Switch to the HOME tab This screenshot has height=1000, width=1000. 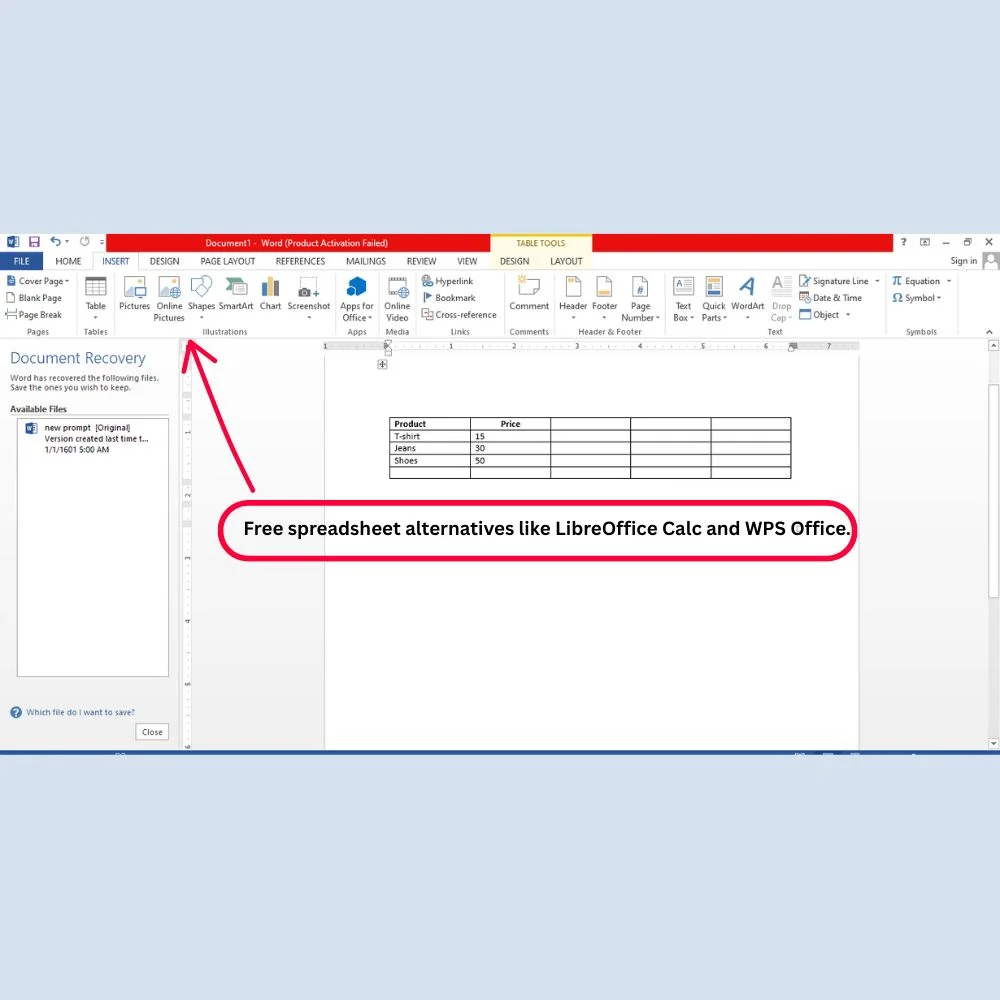pyautogui.click(x=68, y=261)
